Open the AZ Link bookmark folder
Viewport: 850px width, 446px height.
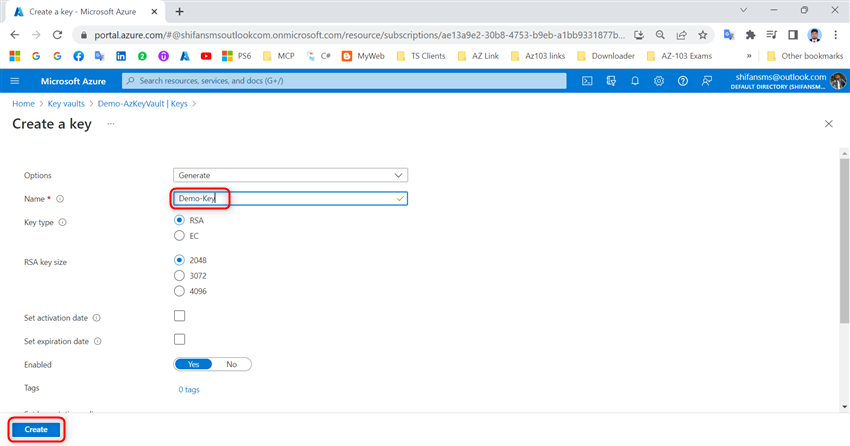click(x=478, y=56)
